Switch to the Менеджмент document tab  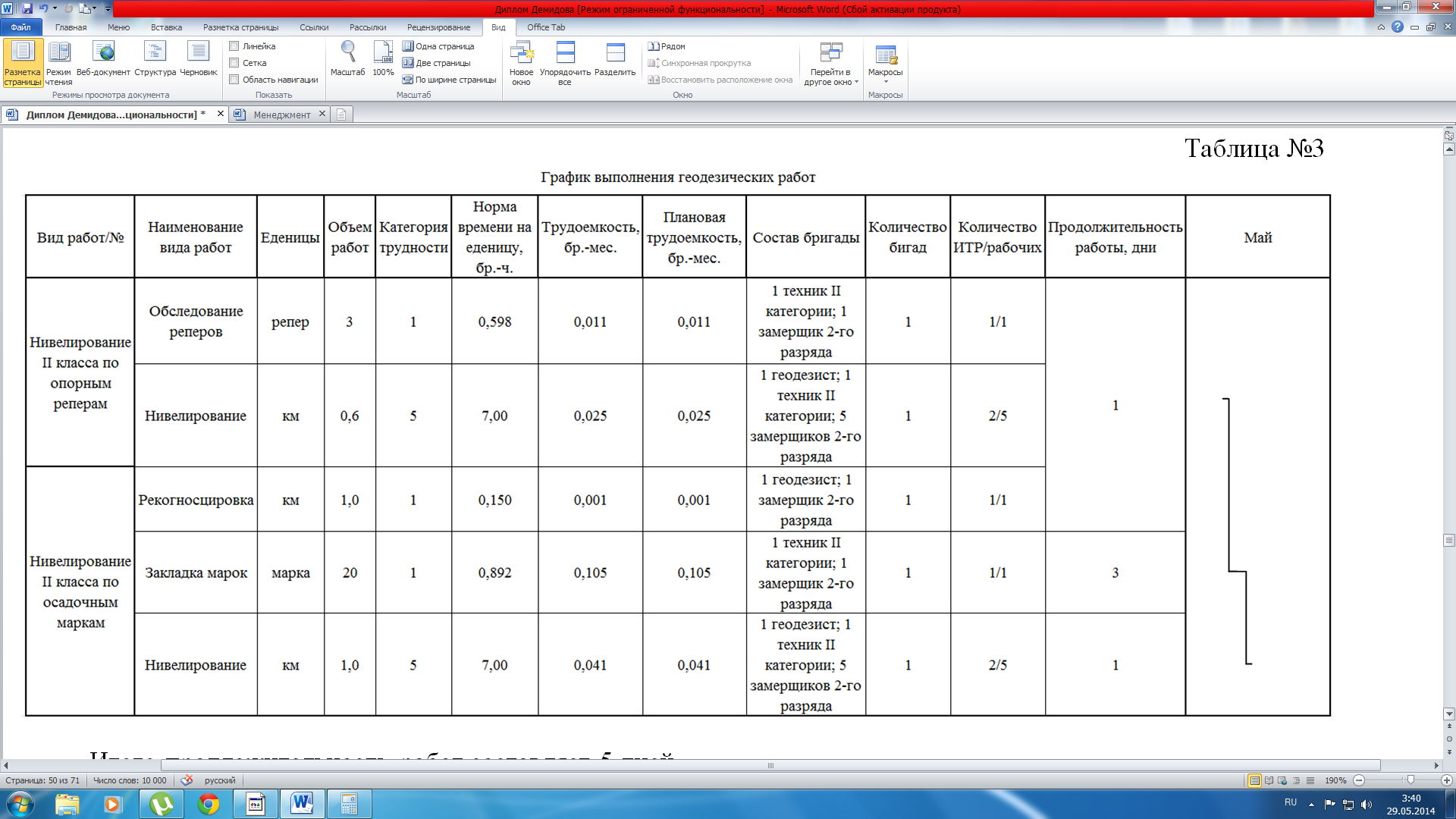pyautogui.click(x=281, y=115)
